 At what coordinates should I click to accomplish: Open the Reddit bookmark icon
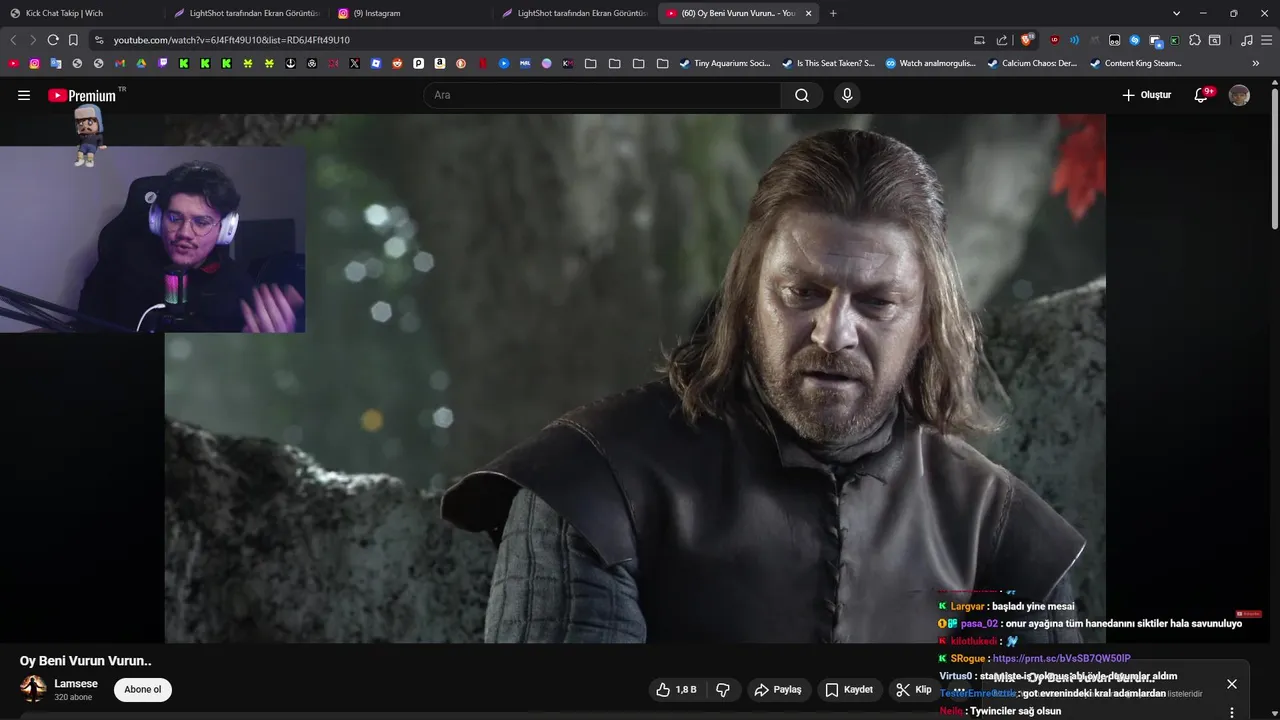[397, 63]
